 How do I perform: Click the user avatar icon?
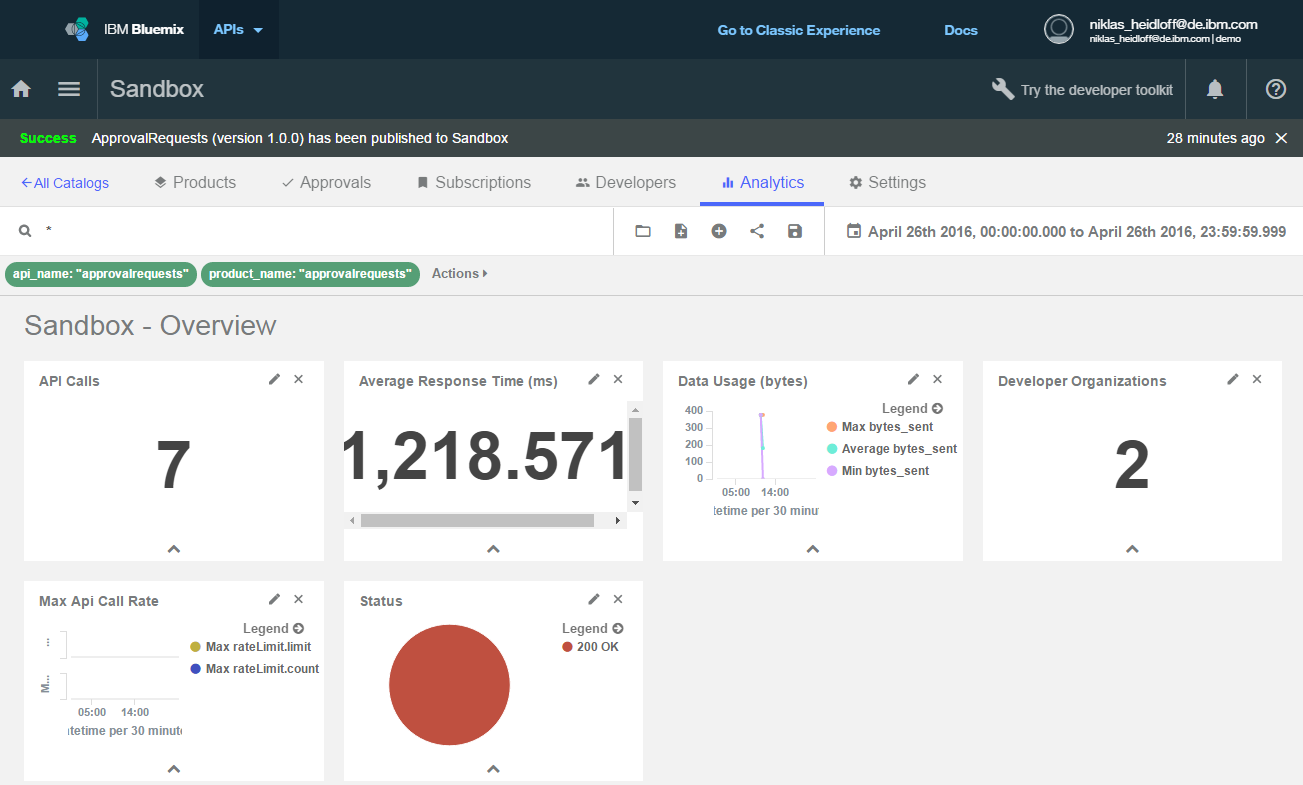coord(1059,29)
